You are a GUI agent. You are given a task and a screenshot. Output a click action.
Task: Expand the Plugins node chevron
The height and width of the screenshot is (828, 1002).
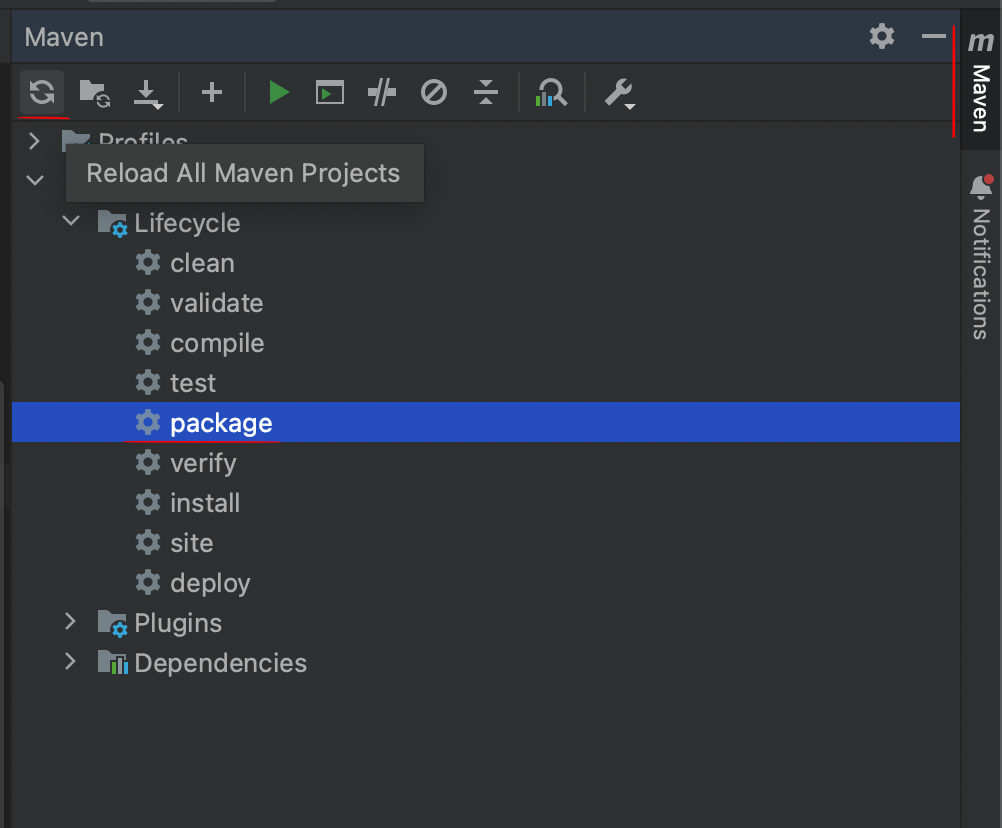tap(70, 622)
